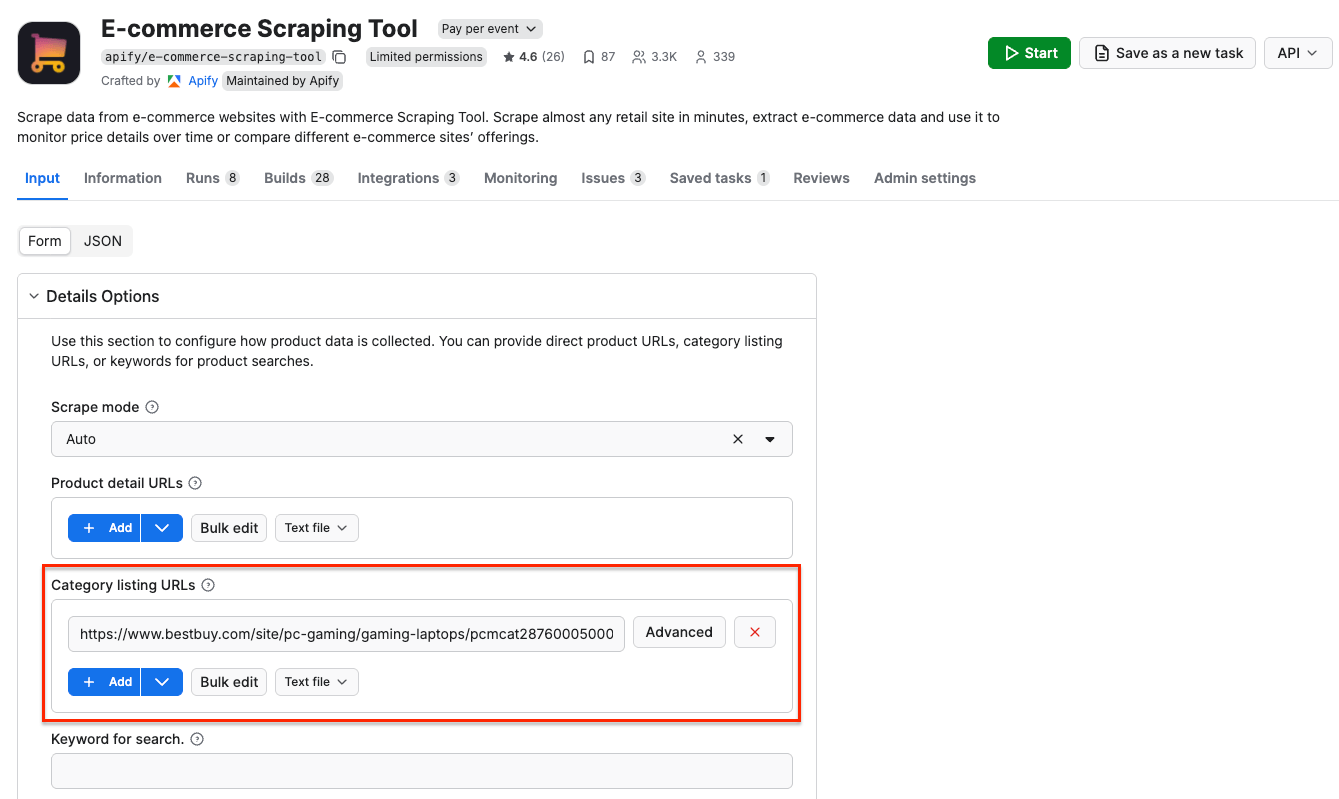Clear the Auto scrape mode selection

coord(737,438)
